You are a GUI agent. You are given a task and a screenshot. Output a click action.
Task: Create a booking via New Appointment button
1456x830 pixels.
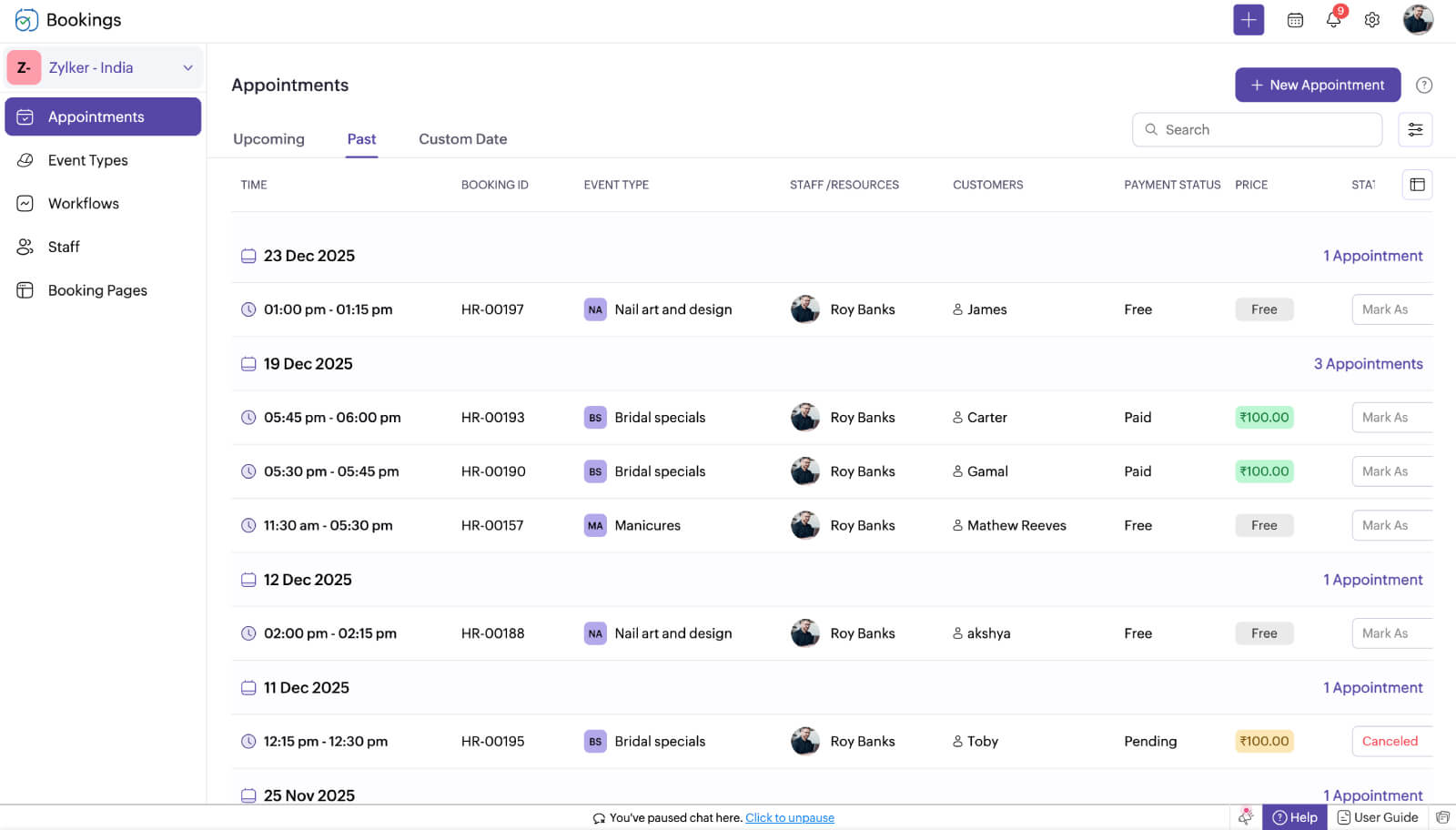pyautogui.click(x=1317, y=85)
